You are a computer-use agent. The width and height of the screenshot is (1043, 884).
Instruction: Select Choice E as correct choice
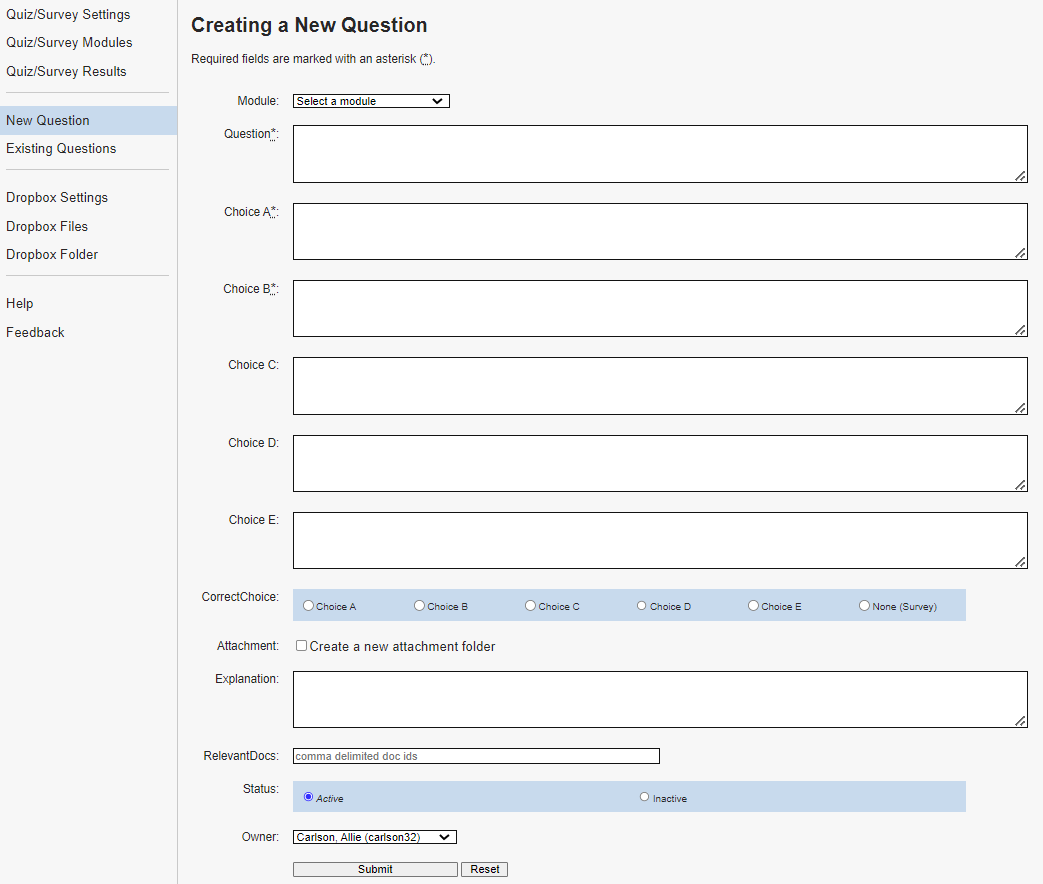point(753,605)
